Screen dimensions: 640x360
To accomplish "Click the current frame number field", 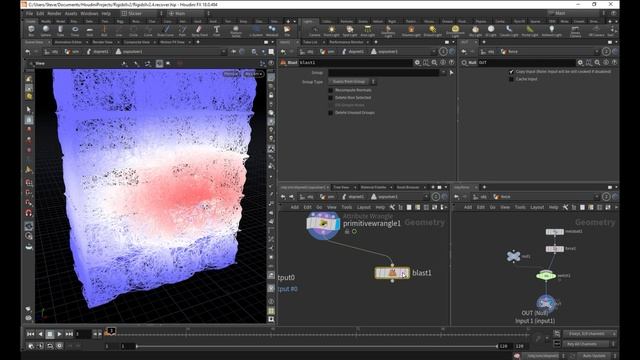I will [x=83, y=334].
